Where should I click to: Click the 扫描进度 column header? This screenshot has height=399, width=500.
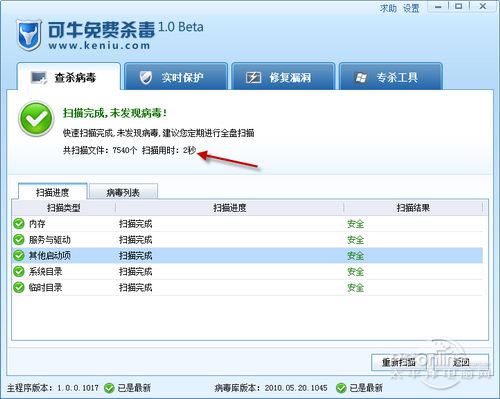[x=230, y=208]
